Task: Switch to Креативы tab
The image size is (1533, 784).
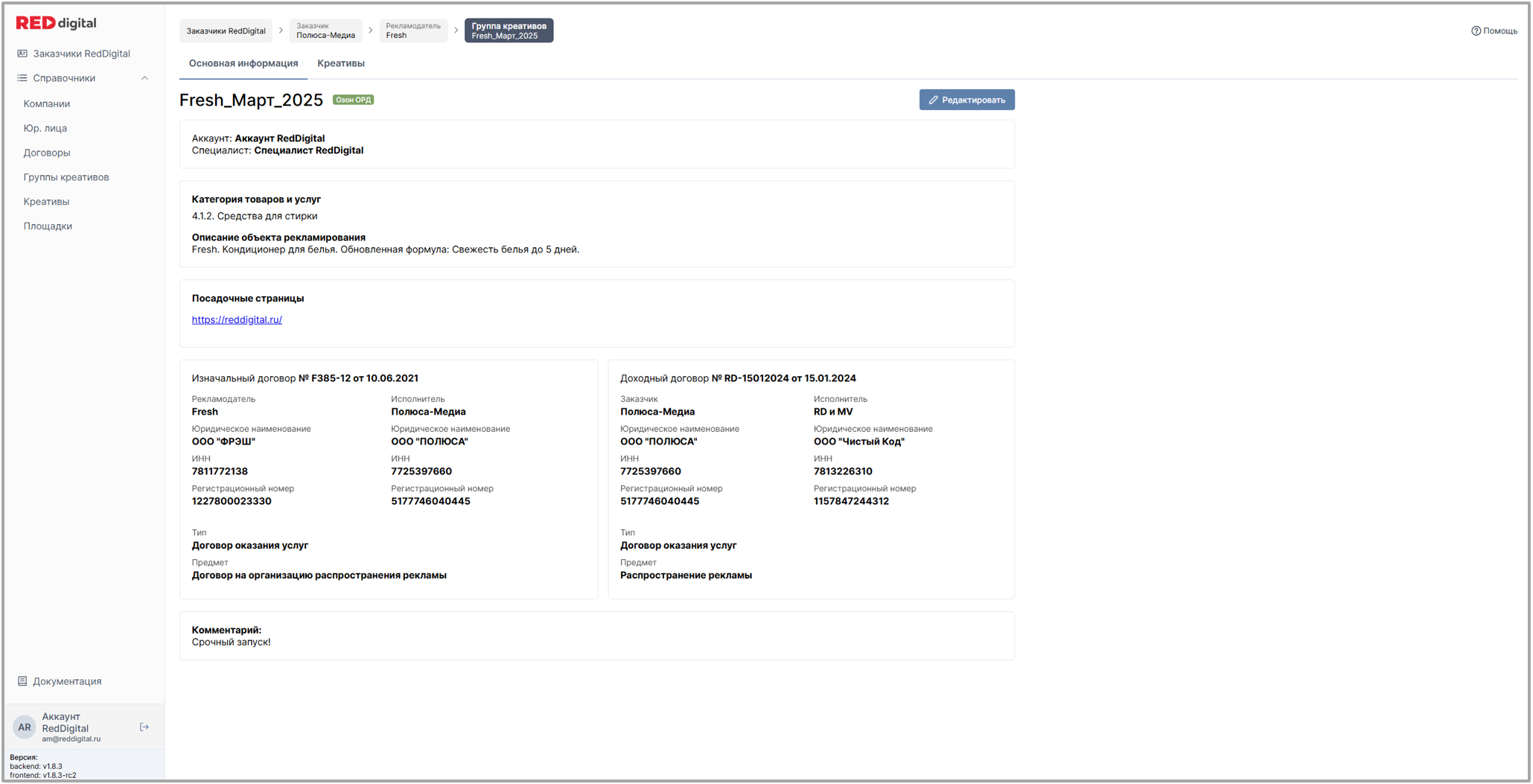Action: click(x=341, y=63)
